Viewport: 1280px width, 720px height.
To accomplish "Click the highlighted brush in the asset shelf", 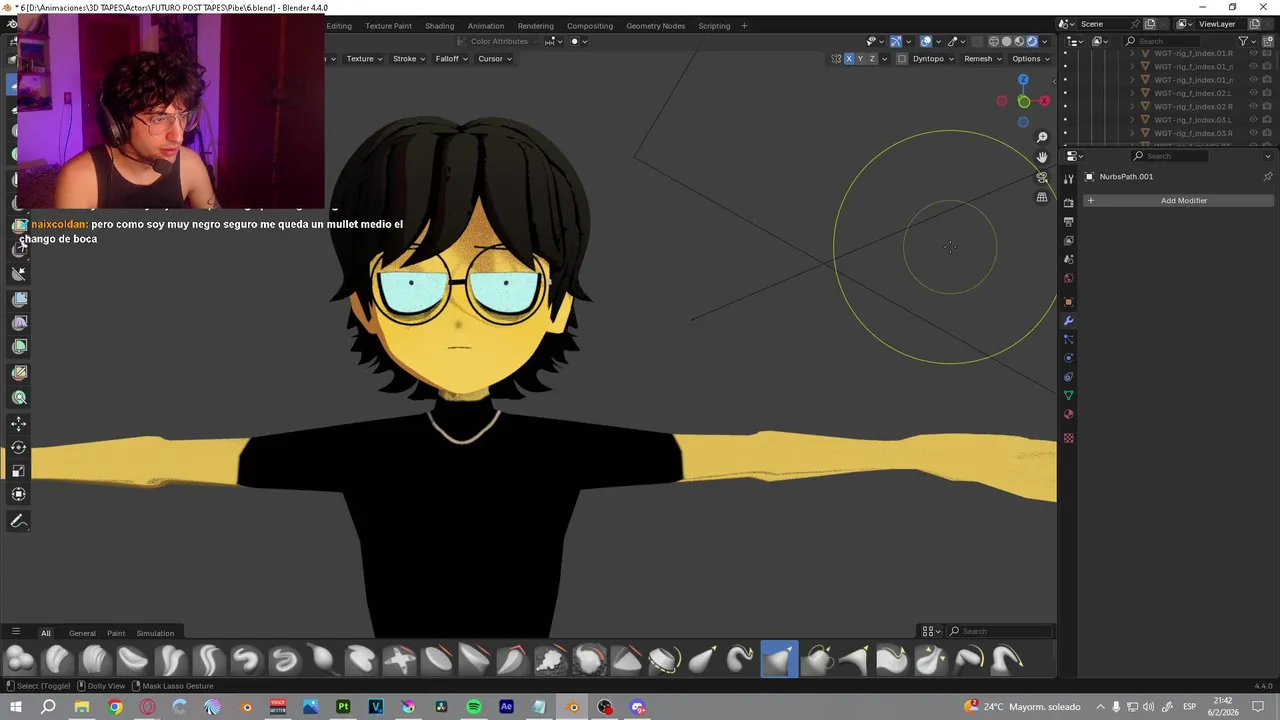I will (x=779, y=659).
